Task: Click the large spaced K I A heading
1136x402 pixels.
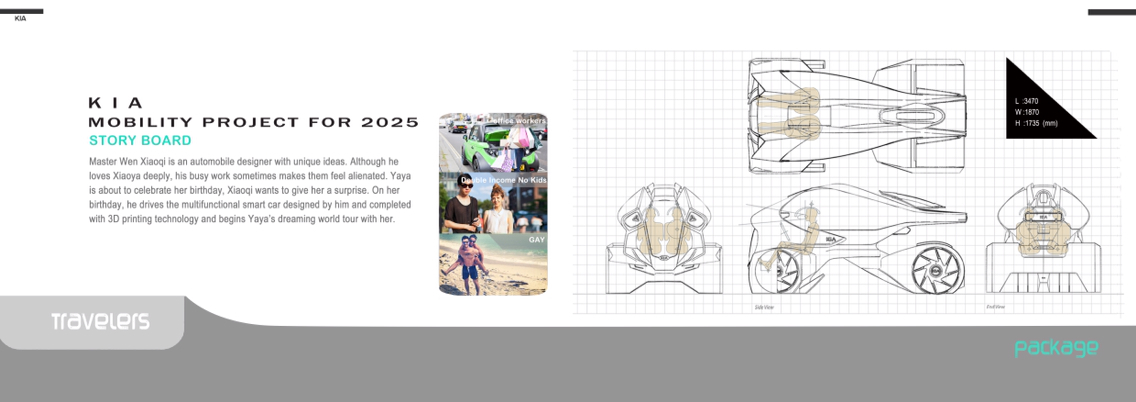Action: (115, 103)
